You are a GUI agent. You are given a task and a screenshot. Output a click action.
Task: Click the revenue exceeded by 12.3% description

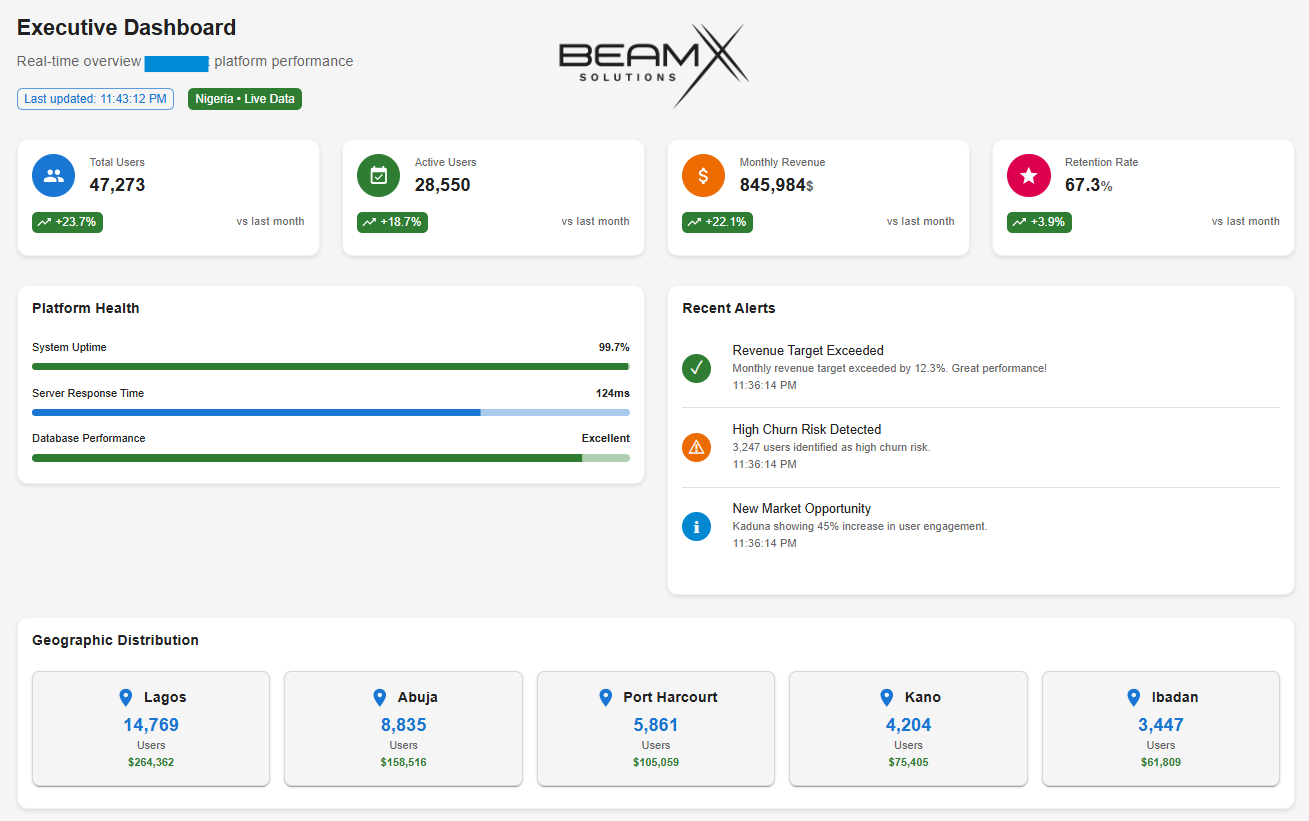pos(890,368)
